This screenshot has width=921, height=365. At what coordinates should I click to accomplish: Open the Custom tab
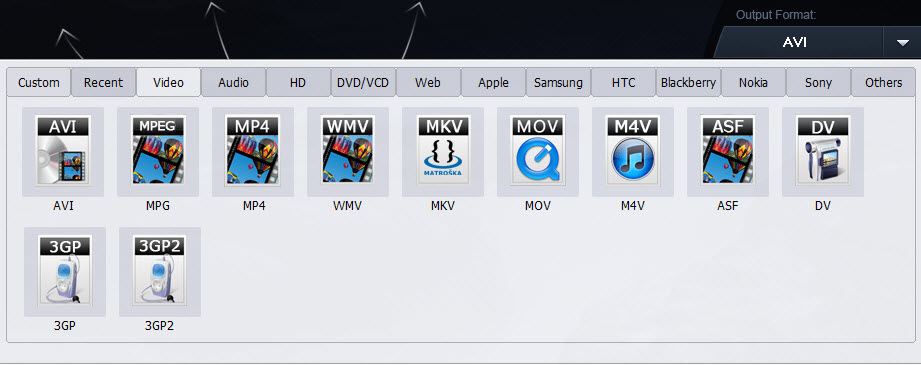[39, 82]
